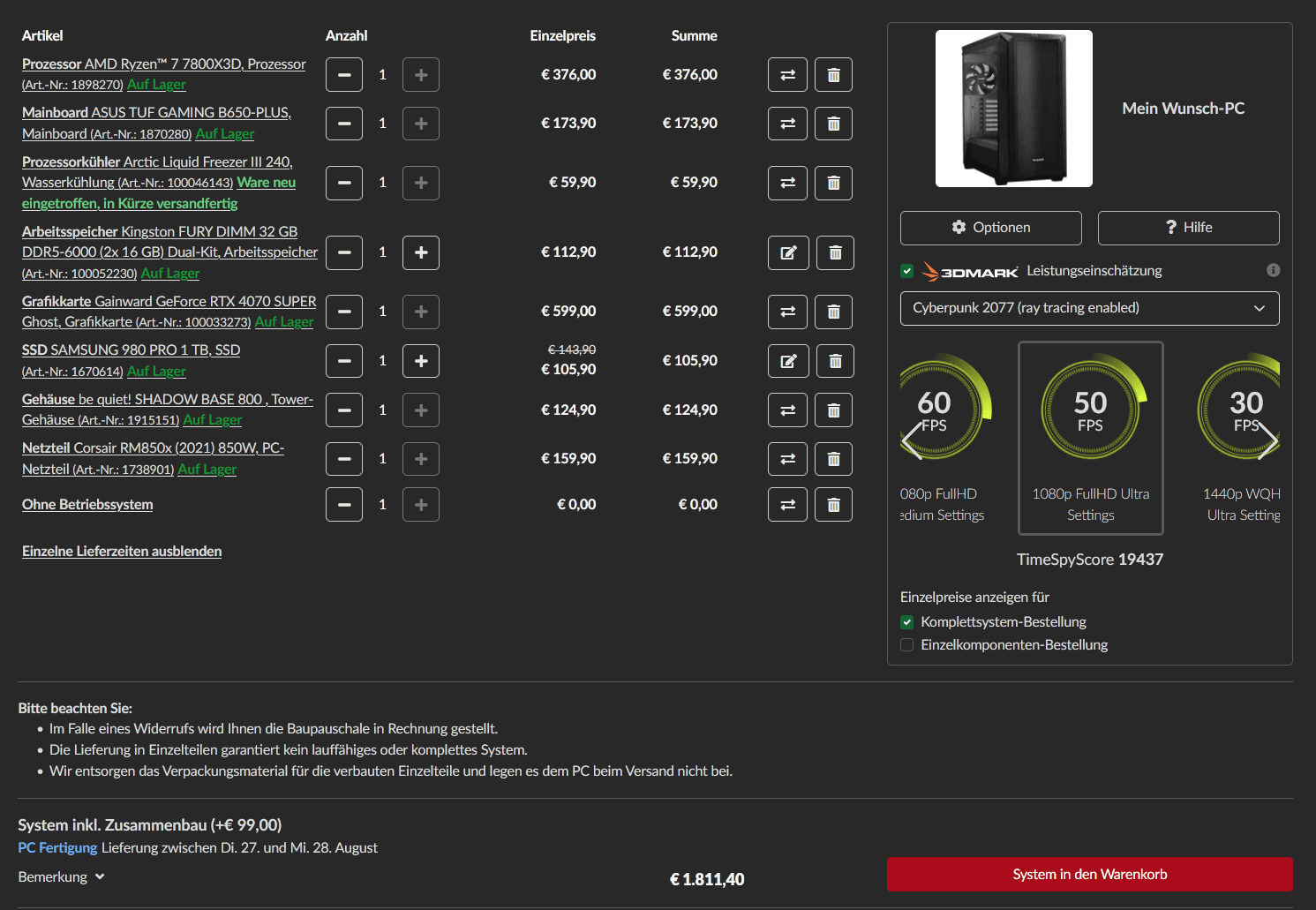Decrease quantity of Kingston FURY RAM
The height and width of the screenshot is (910, 1316).
(344, 252)
